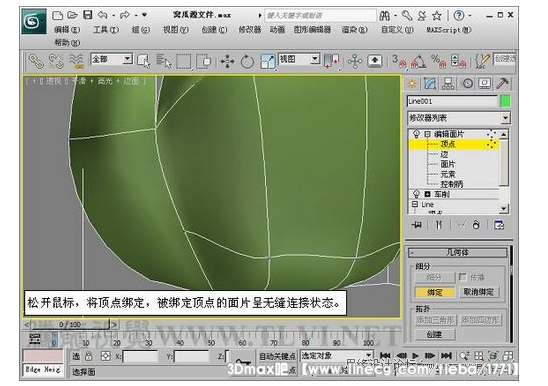
Task: Click the Pin Stack icon
Action: (417, 225)
